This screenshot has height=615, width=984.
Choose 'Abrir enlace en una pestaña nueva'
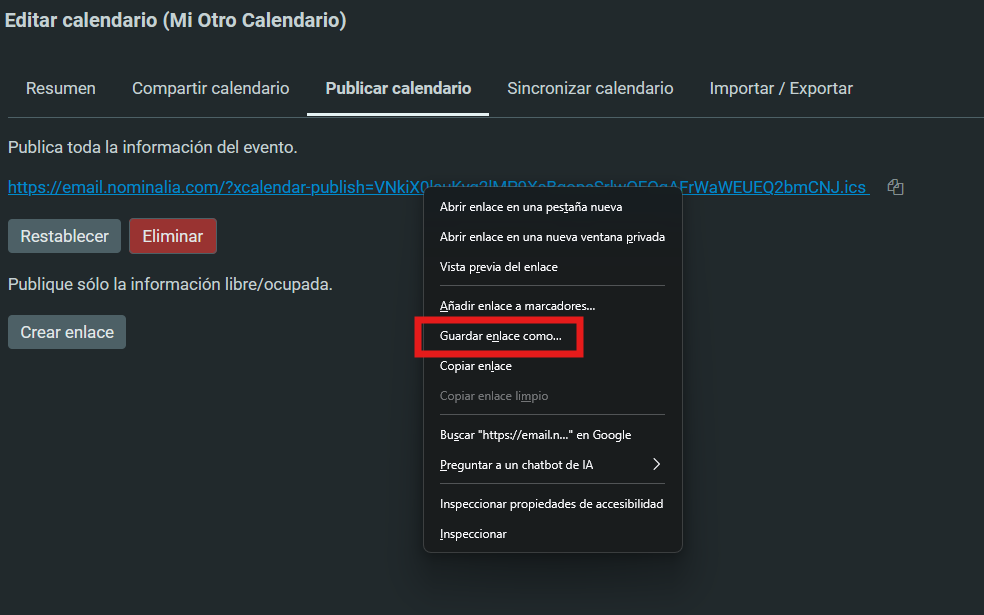pos(531,207)
